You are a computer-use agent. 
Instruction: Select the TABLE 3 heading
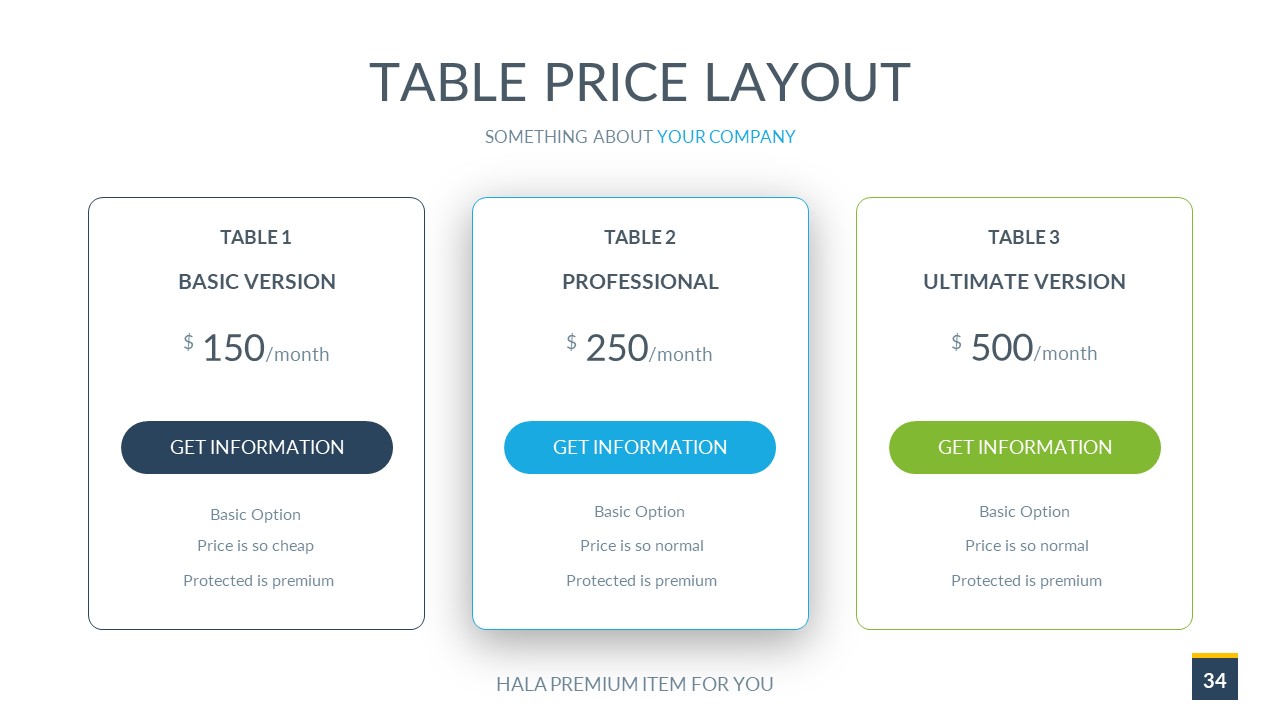click(x=1024, y=237)
